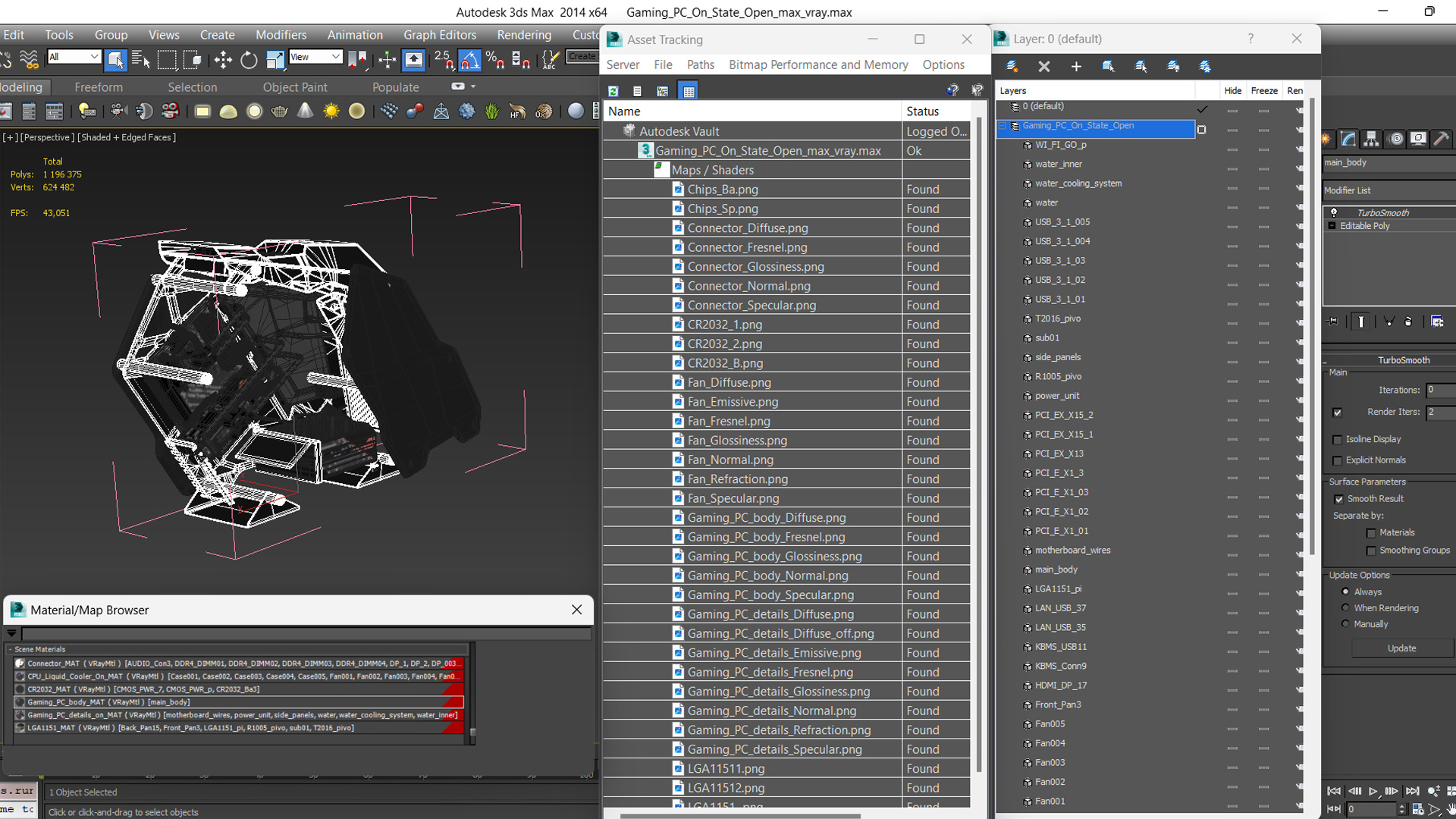The height and width of the screenshot is (819, 1456).
Task: Enable Explicit Normals checkbox
Action: tap(1338, 461)
